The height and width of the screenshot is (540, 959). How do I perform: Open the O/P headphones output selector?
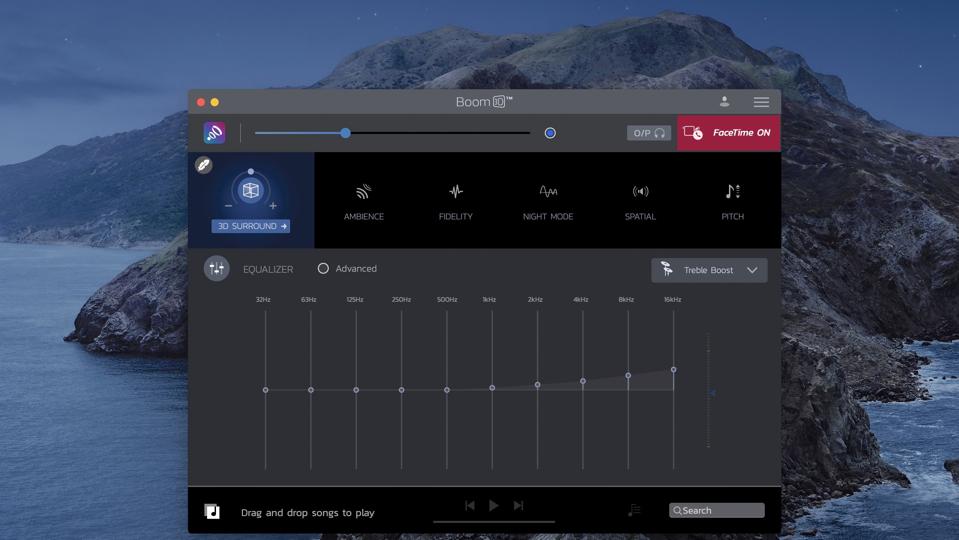coord(648,133)
